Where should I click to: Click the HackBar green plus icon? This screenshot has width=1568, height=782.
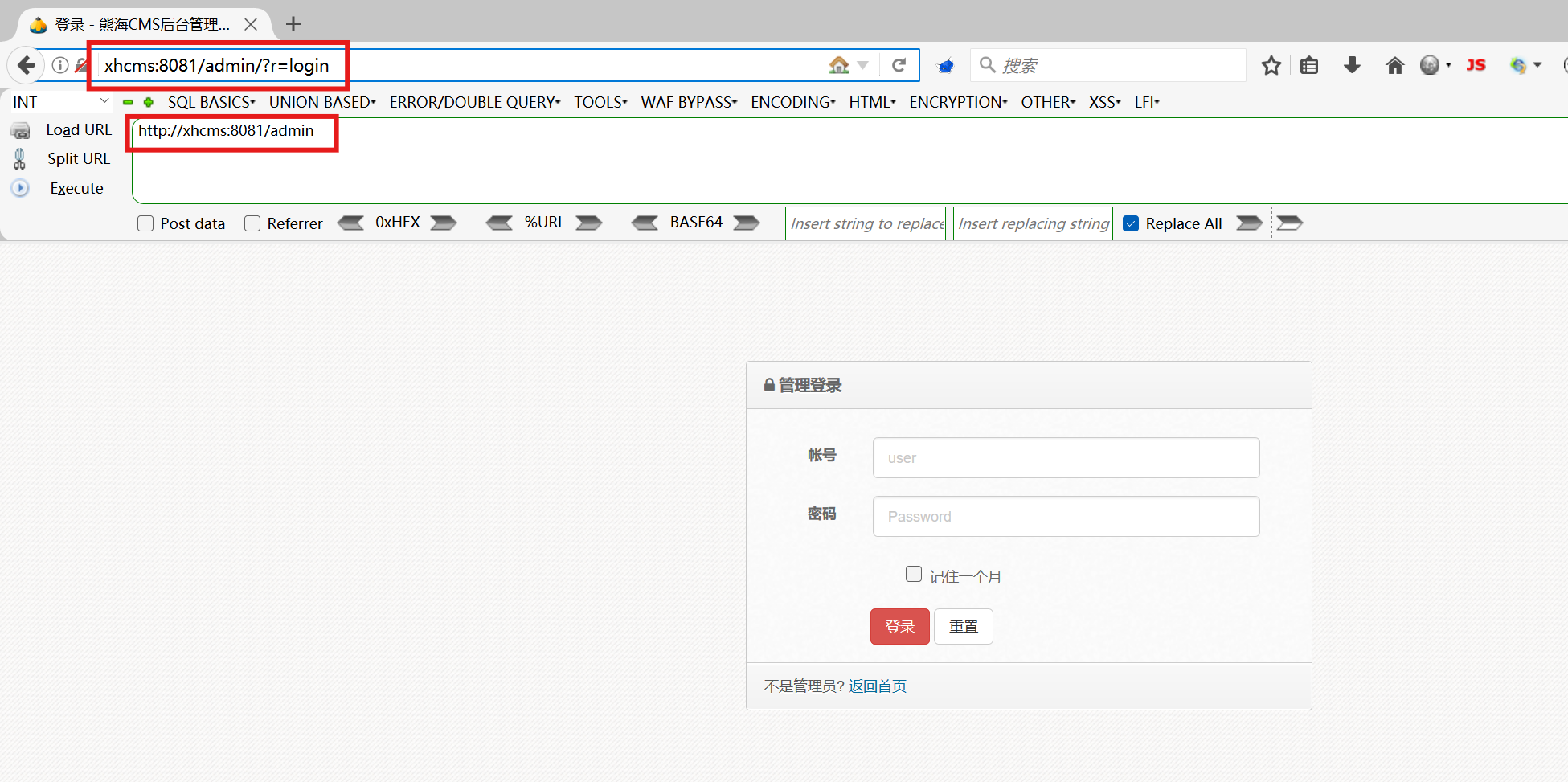(x=149, y=102)
